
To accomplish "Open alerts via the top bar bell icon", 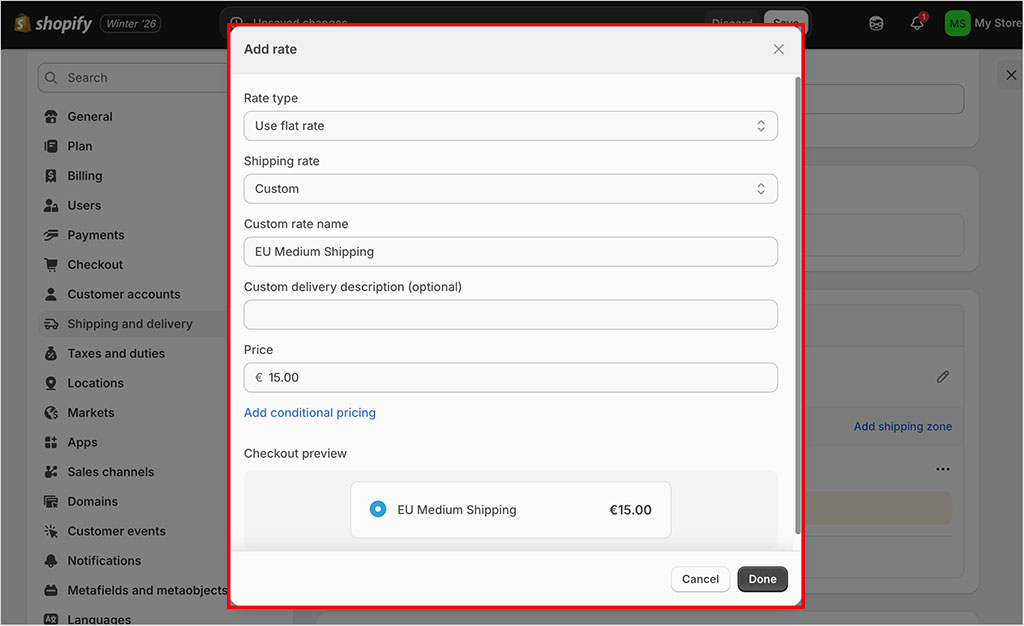I will pyautogui.click(x=917, y=22).
